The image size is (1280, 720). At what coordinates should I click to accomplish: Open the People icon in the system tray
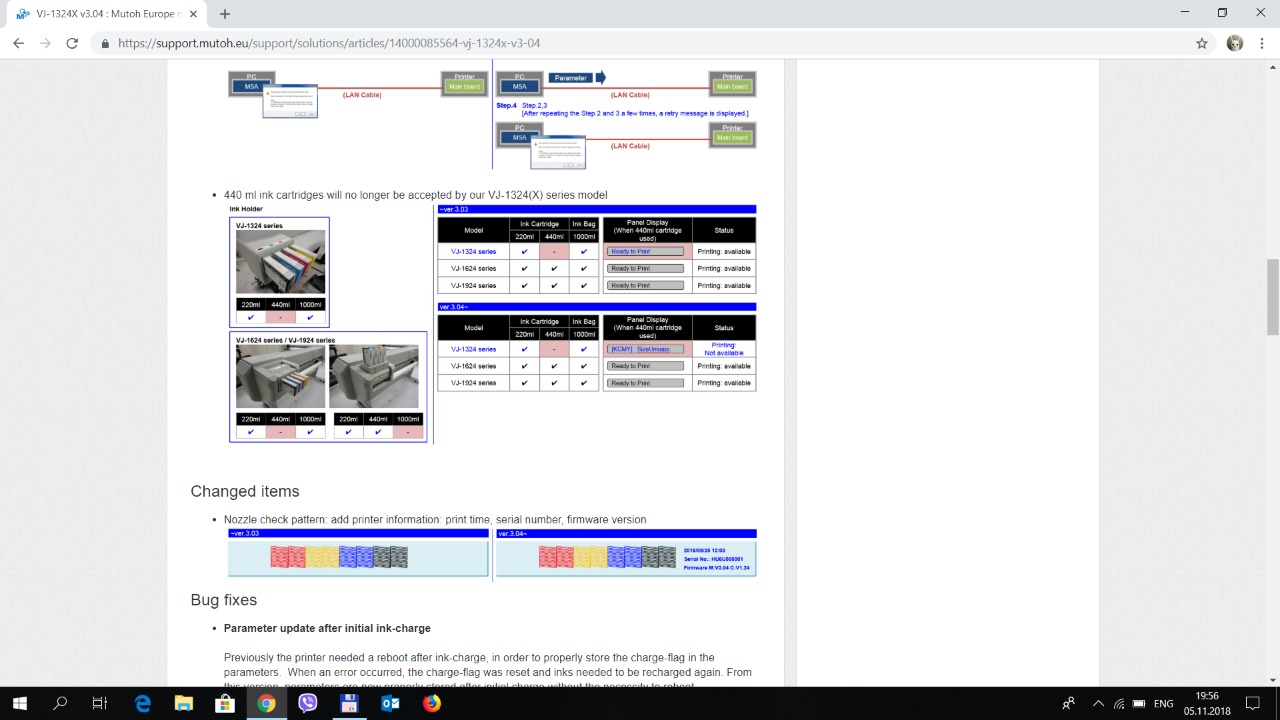pyautogui.click(x=1068, y=703)
